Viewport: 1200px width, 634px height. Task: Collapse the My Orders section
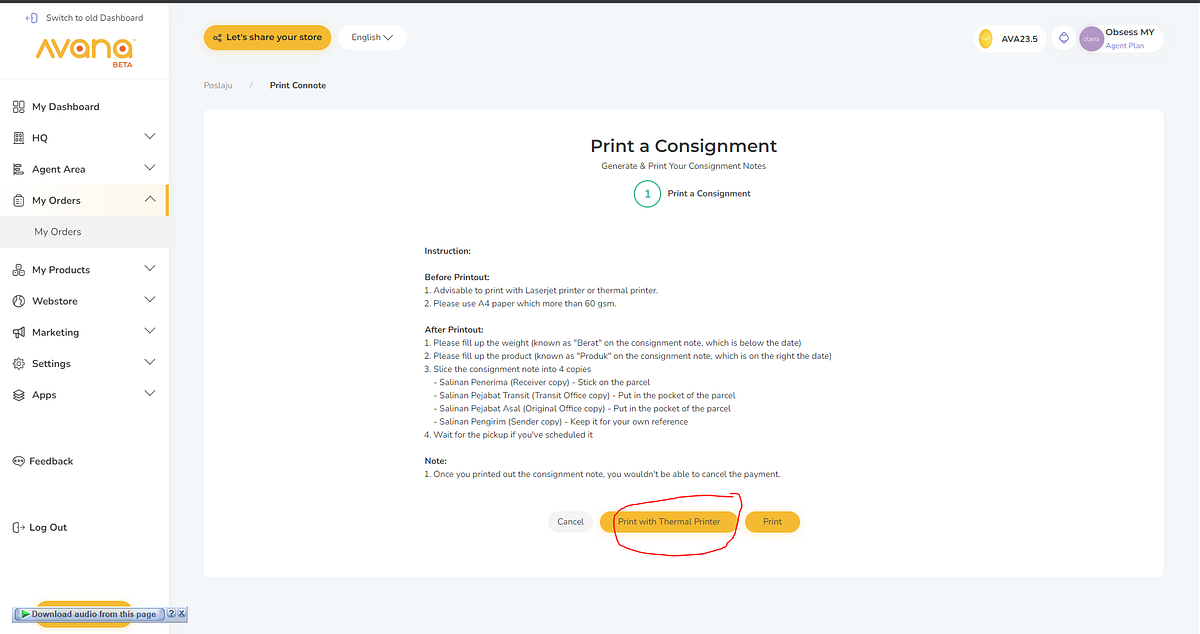click(x=149, y=199)
